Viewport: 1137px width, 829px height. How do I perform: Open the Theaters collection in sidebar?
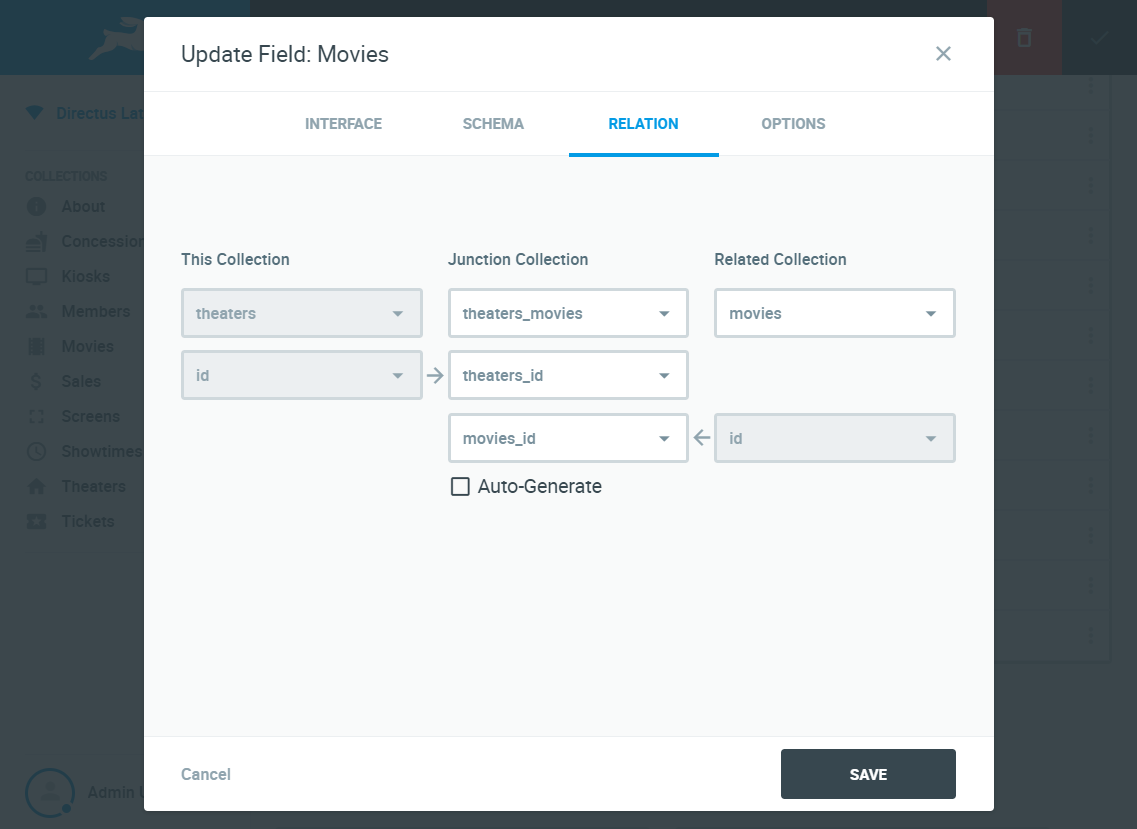pos(94,487)
